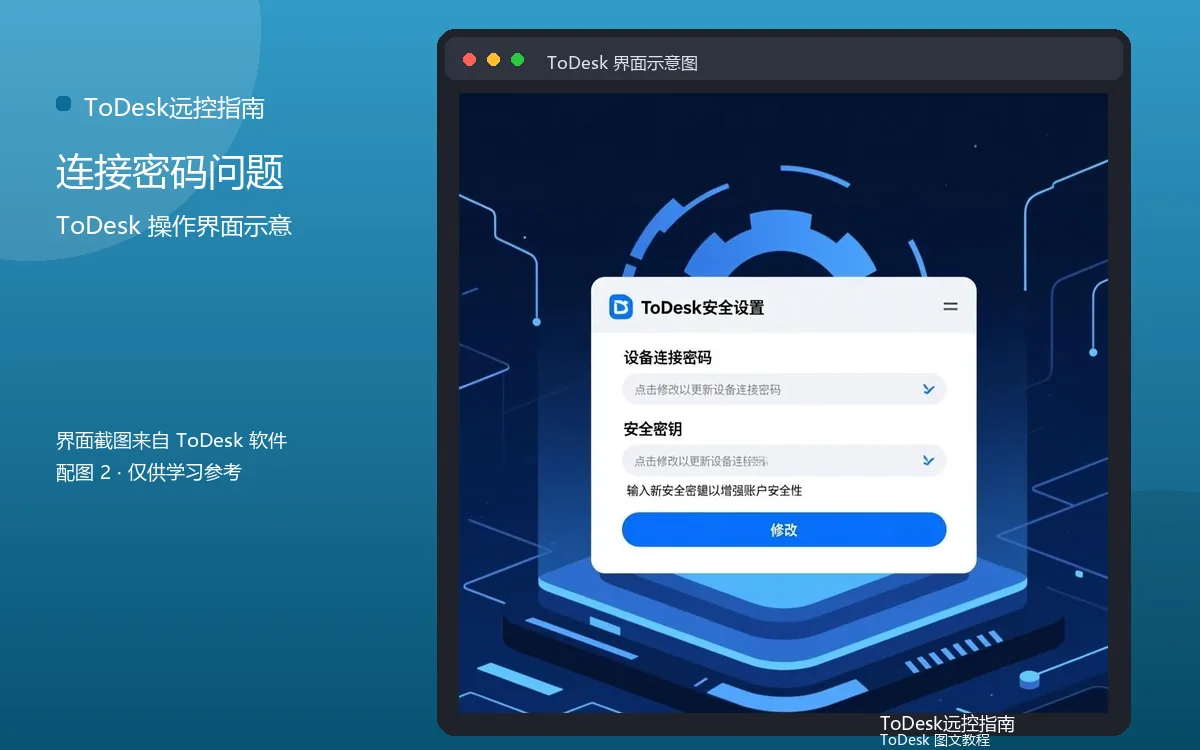The image size is (1200, 750).
Task: Click the green maximize window button
Action: click(x=517, y=60)
